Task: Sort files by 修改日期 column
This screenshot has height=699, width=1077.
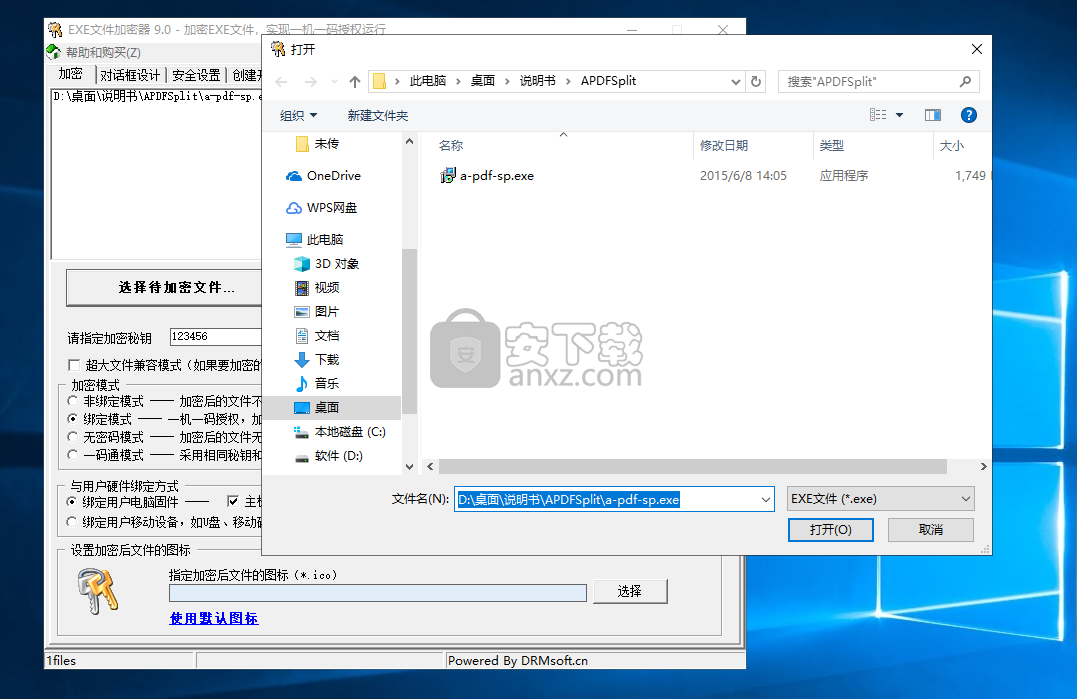Action: point(724,146)
